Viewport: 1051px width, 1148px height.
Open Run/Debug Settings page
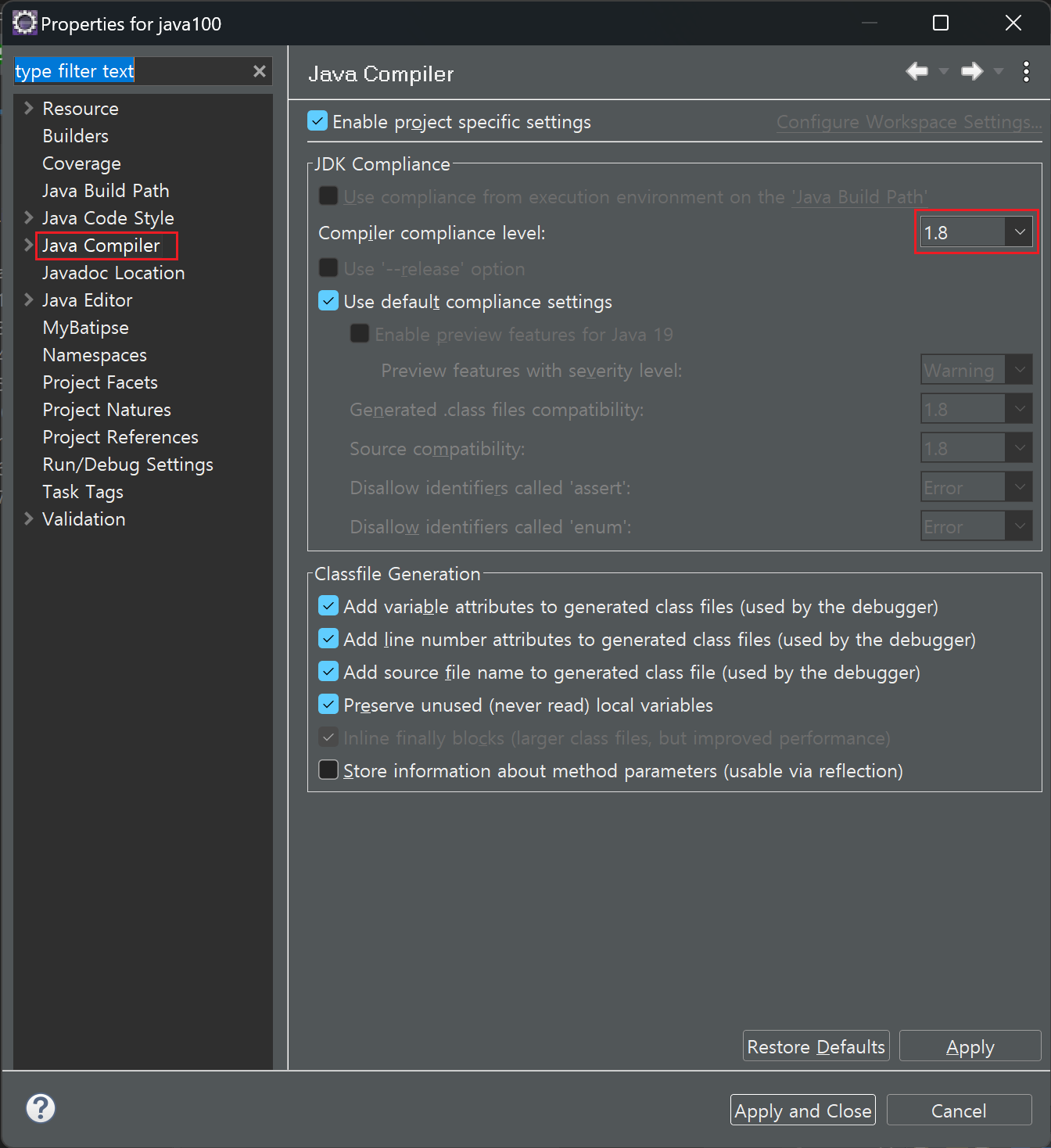(127, 465)
